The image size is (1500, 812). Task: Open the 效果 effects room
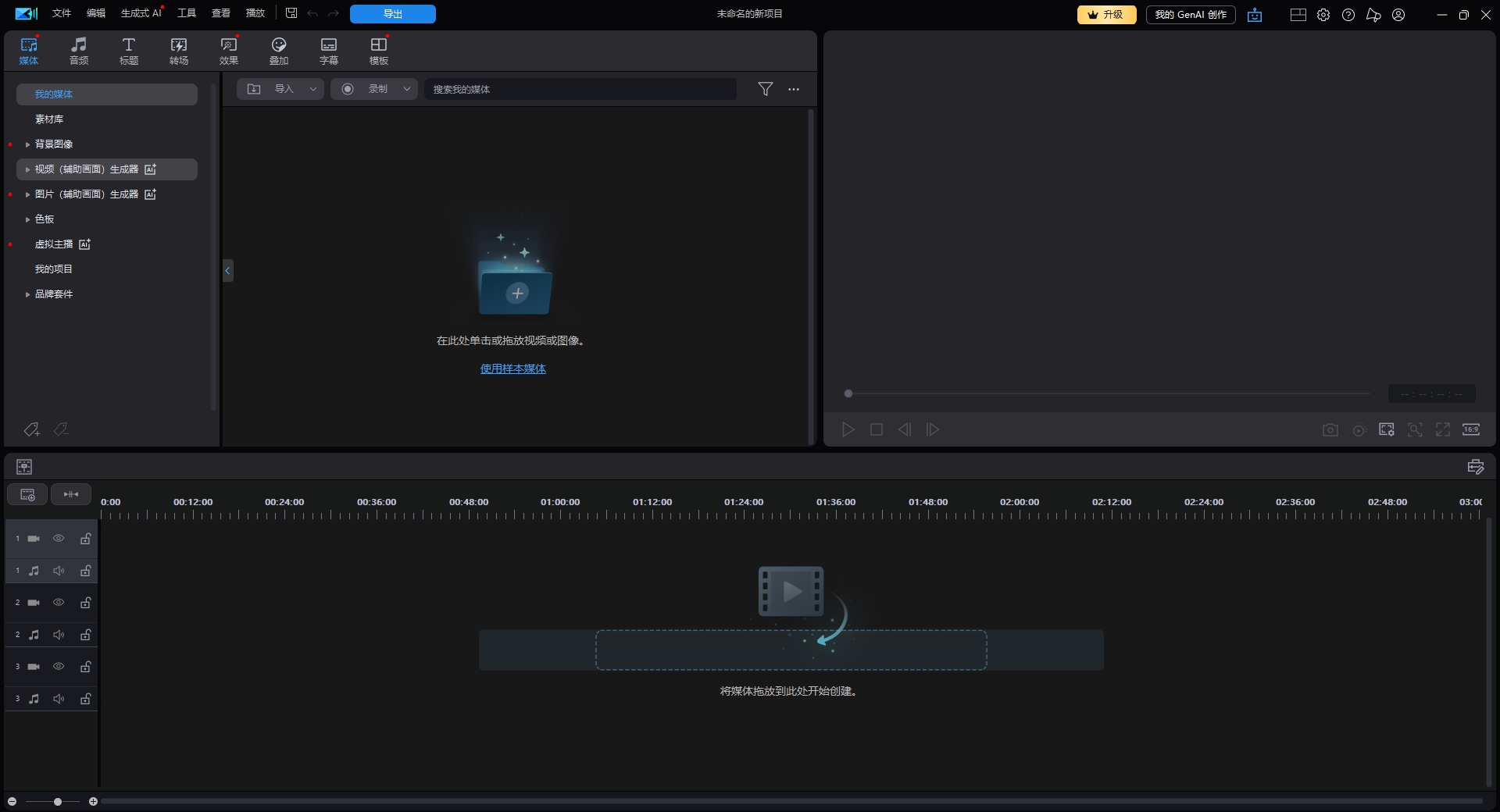tap(229, 51)
